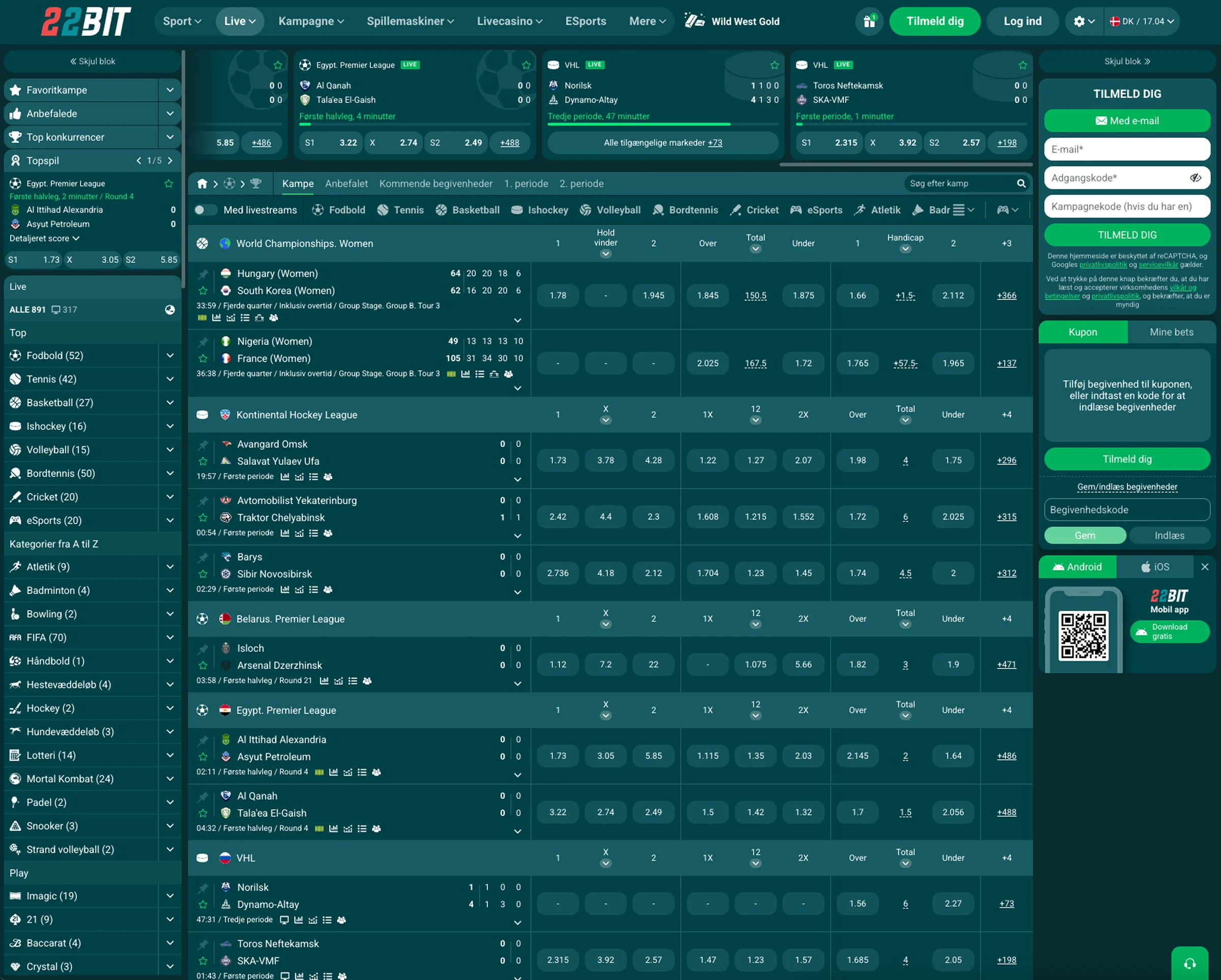Open the live support headset button
The image size is (1221, 980).
(x=1190, y=963)
